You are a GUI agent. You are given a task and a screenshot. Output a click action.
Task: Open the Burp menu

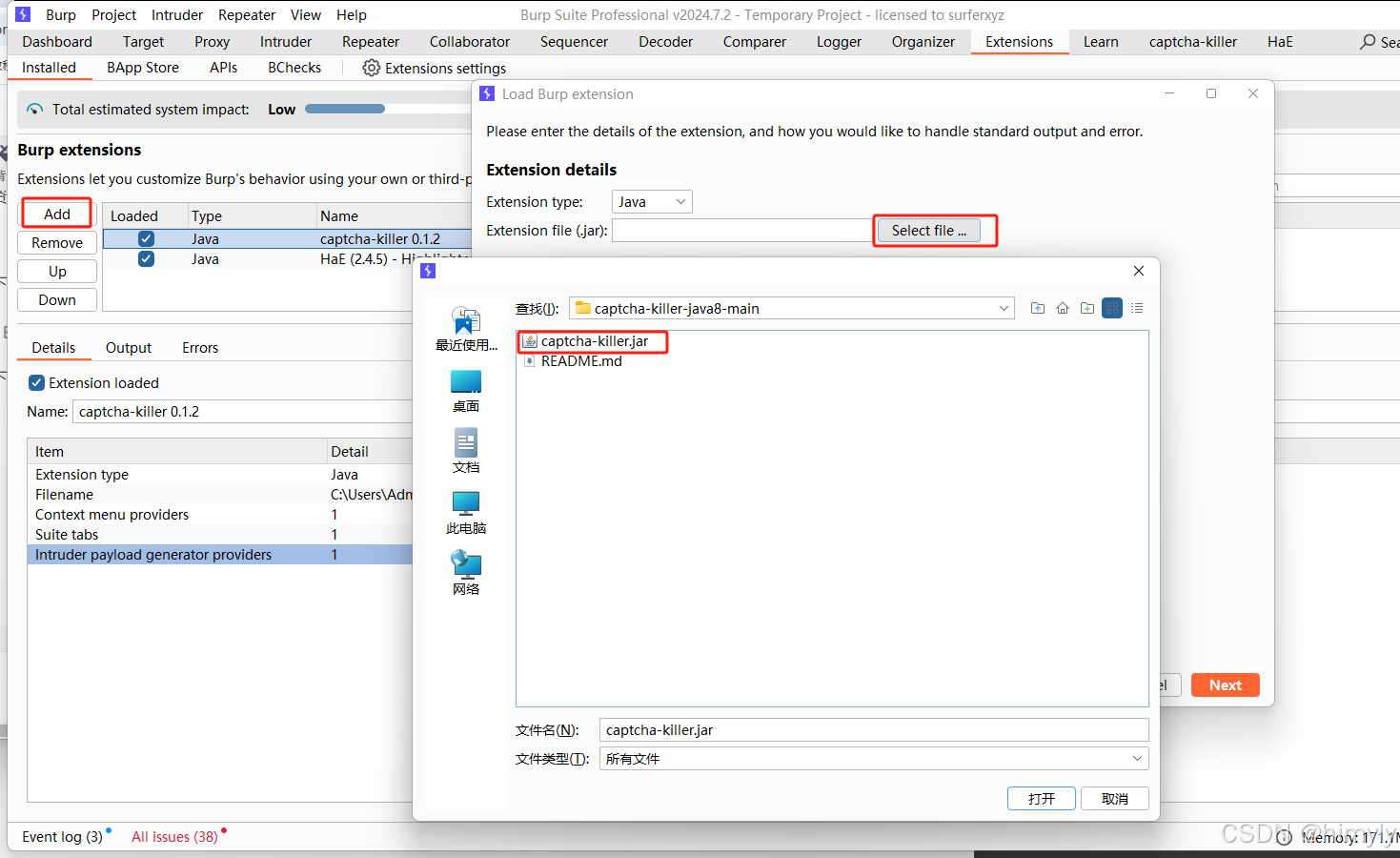(x=61, y=14)
